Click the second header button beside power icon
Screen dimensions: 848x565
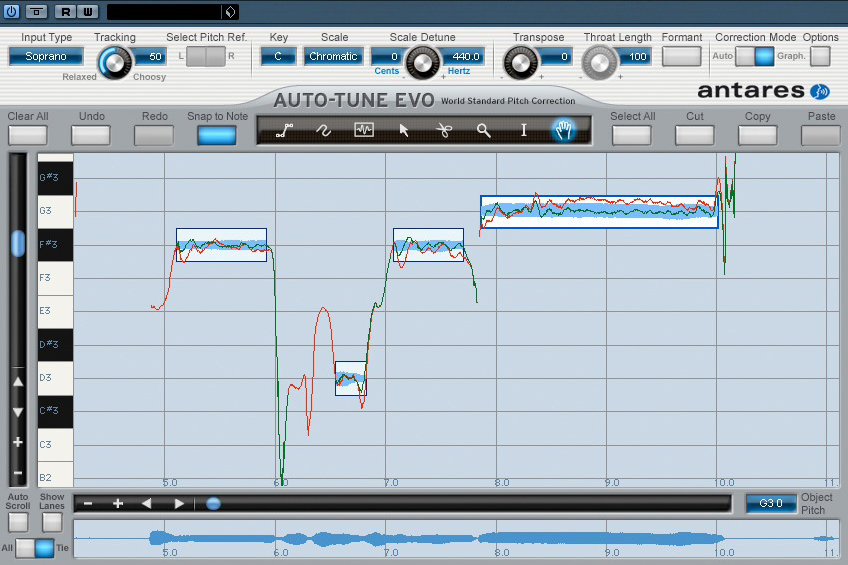tap(37, 11)
